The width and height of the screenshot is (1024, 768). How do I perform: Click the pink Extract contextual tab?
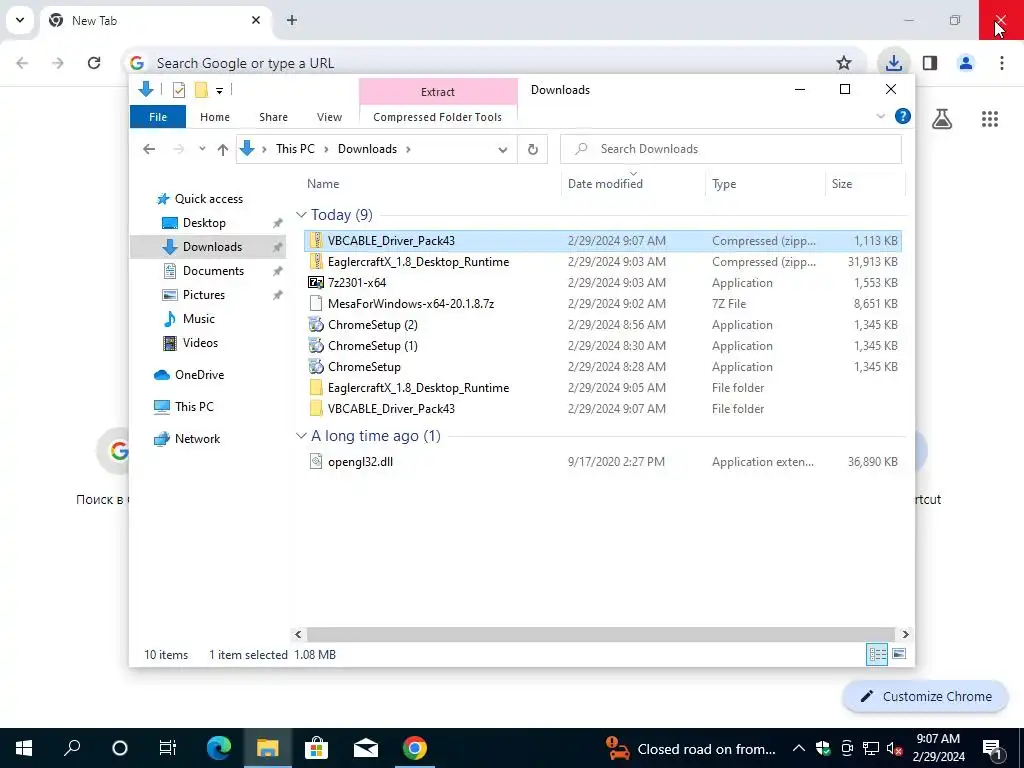438,91
